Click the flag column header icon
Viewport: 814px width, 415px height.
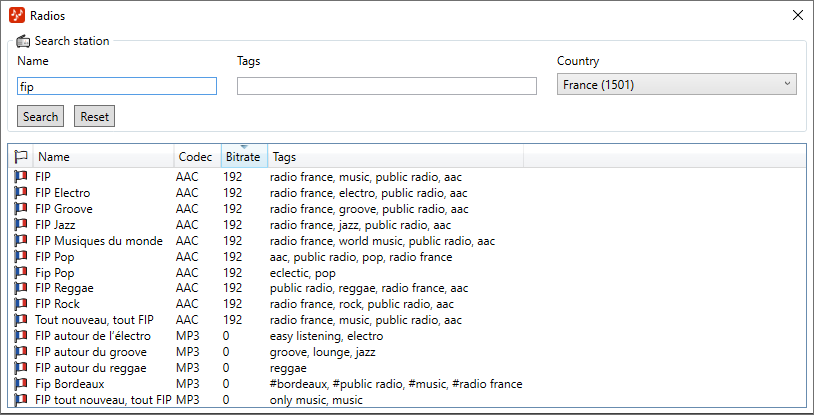click(21, 157)
